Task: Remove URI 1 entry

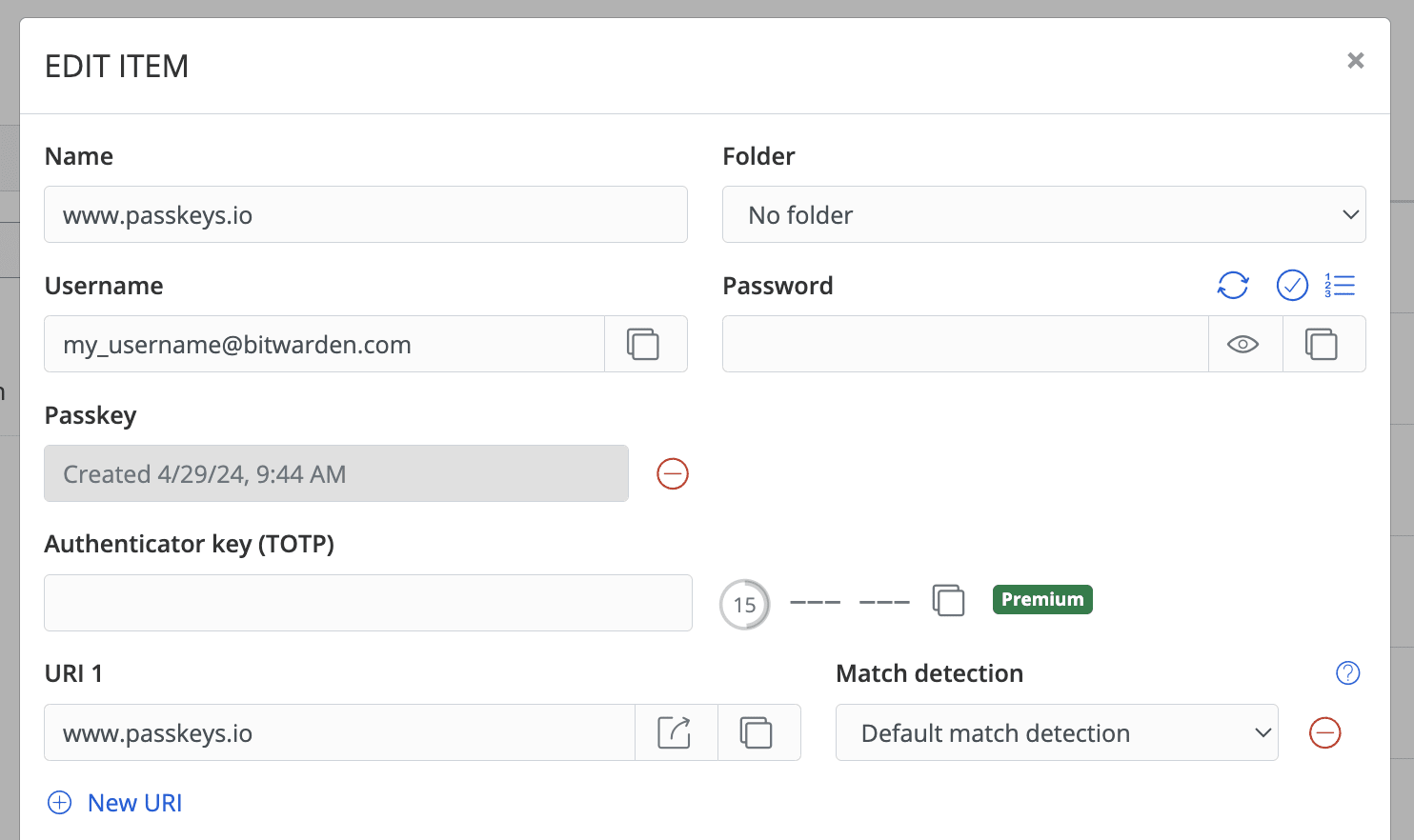Action: tap(1325, 732)
